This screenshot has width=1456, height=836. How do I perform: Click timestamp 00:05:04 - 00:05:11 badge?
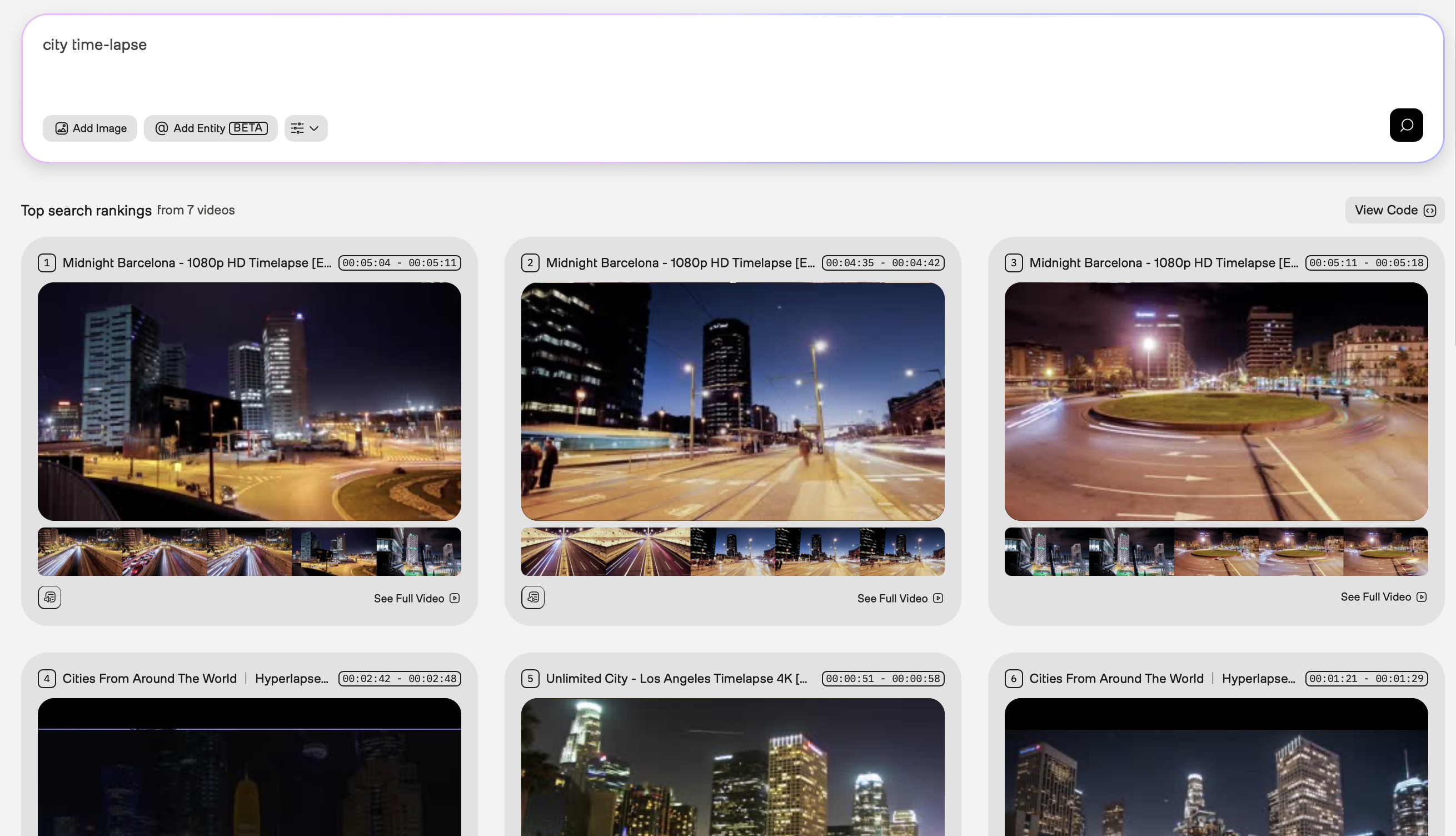(x=400, y=263)
